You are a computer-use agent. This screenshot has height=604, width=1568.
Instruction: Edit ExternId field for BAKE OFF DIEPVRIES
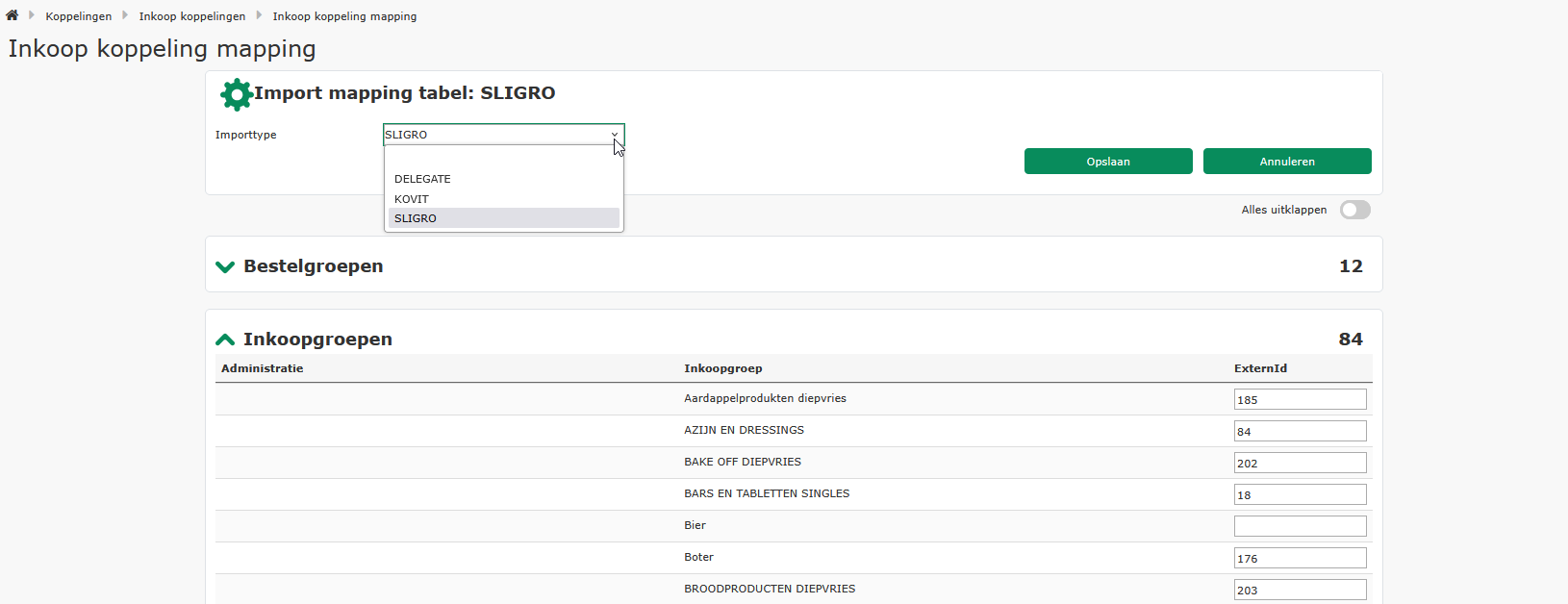[x=1300, y=463]
